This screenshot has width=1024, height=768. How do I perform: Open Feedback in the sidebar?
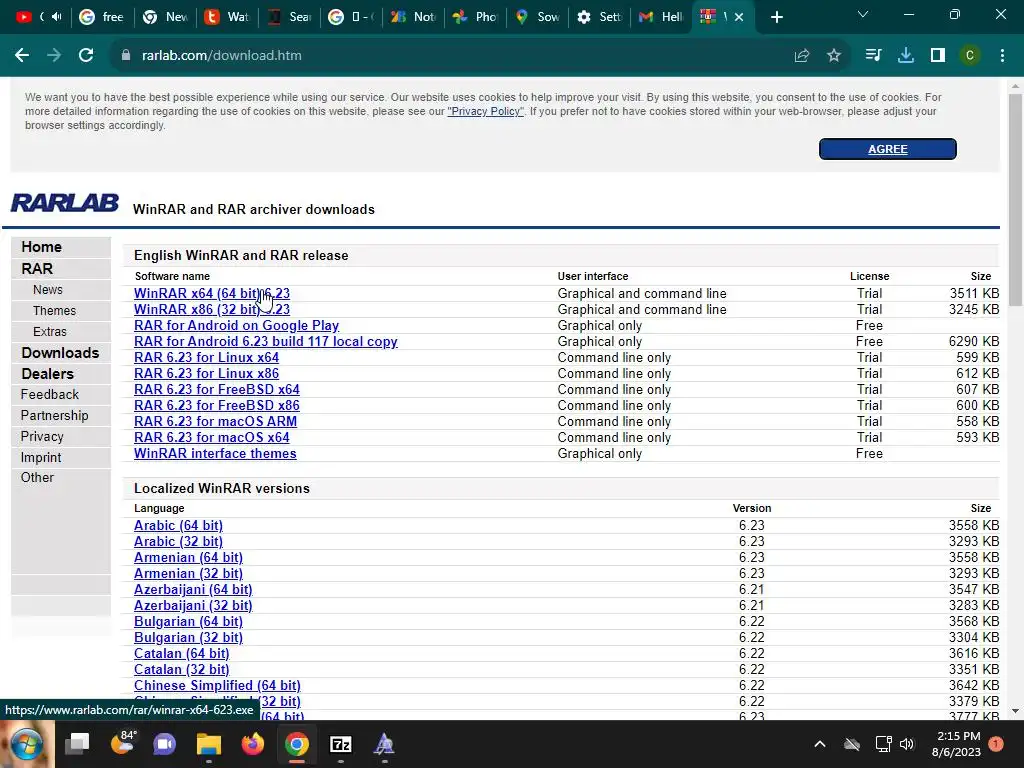pyautogui.click(x=50, y=394)
